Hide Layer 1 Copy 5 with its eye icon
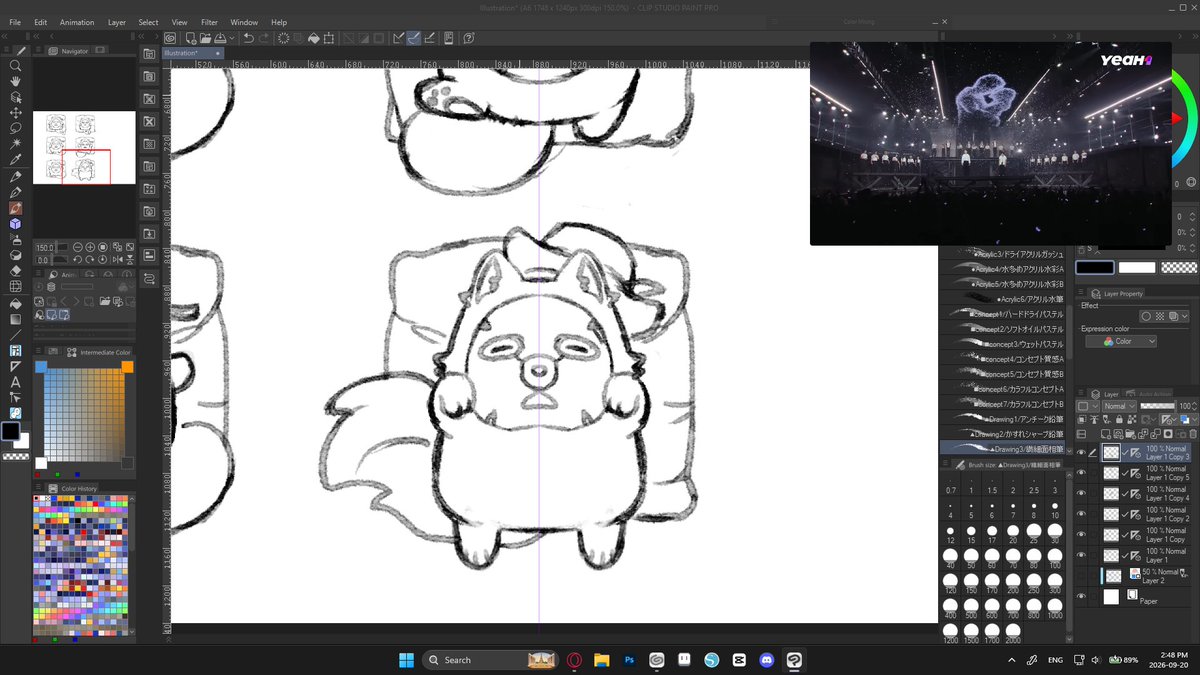Image resolution: width=1200 pixels, height=675 pixels. pyautogui.click(x=1081, y=473)
